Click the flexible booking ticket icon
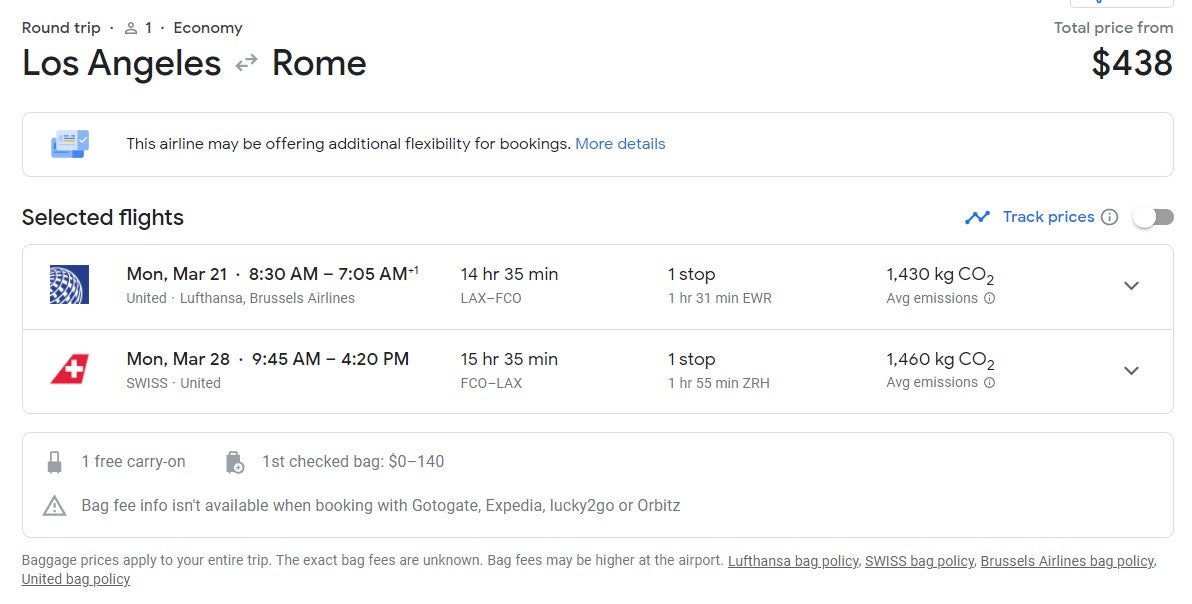This screenshot has height=604, width=1192. pos(69,143)
